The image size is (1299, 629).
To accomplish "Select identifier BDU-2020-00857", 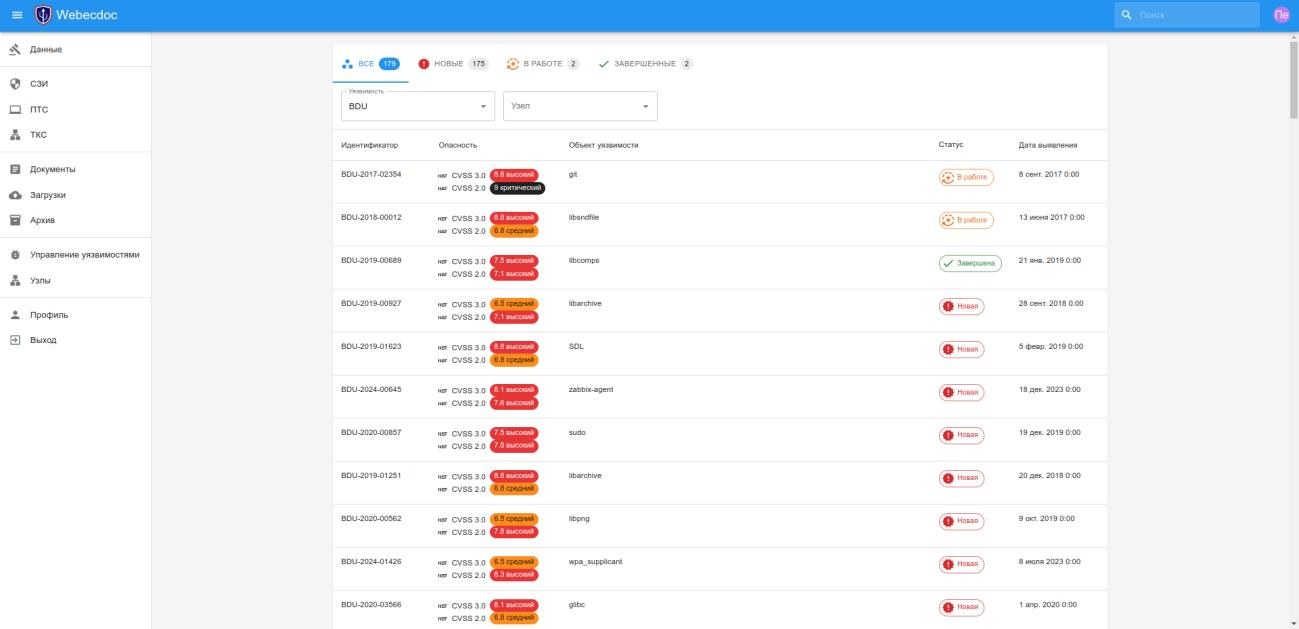I will tap(371, 433).
